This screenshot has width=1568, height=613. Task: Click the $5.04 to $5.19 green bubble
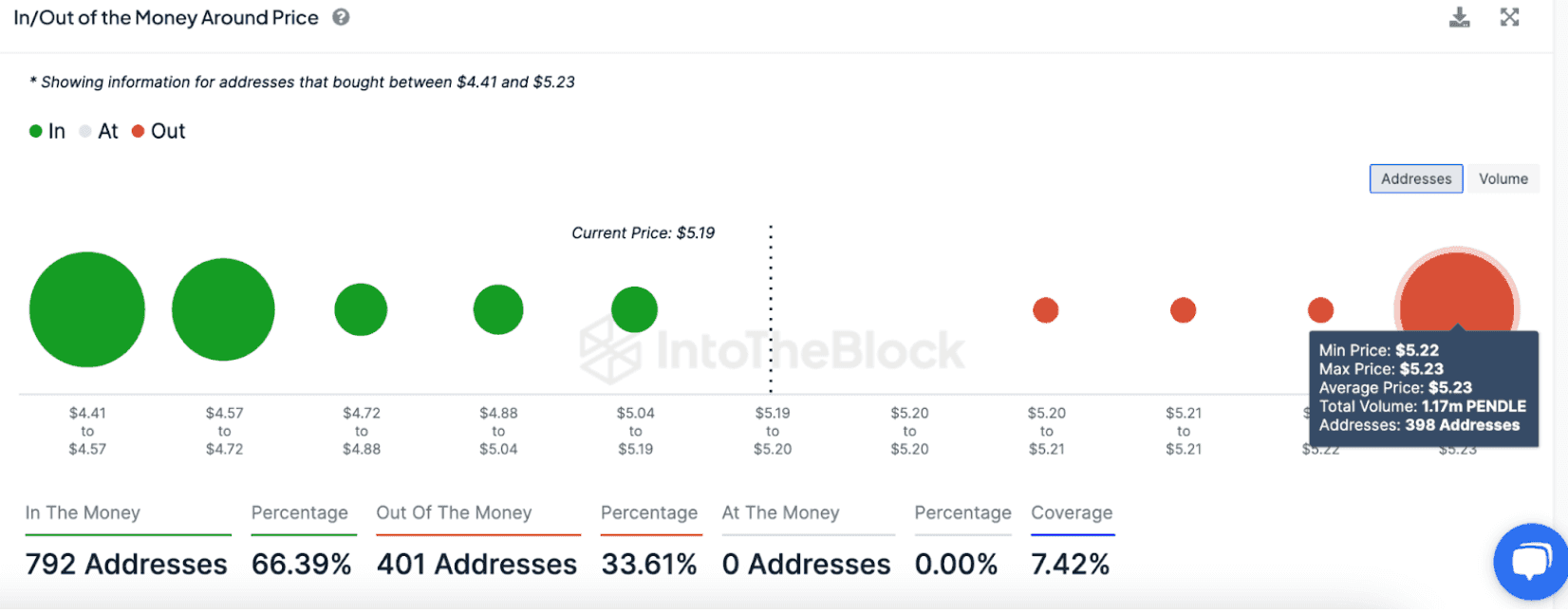pos(634,309)
